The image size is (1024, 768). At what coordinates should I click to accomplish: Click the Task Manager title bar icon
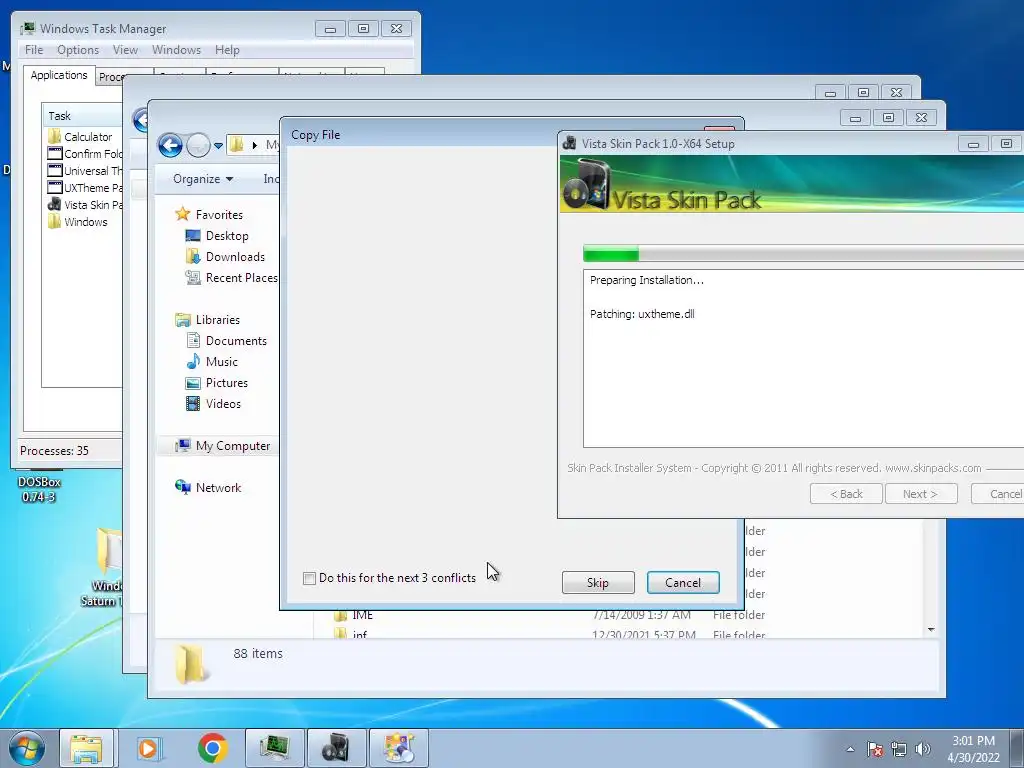pos(27,28)
